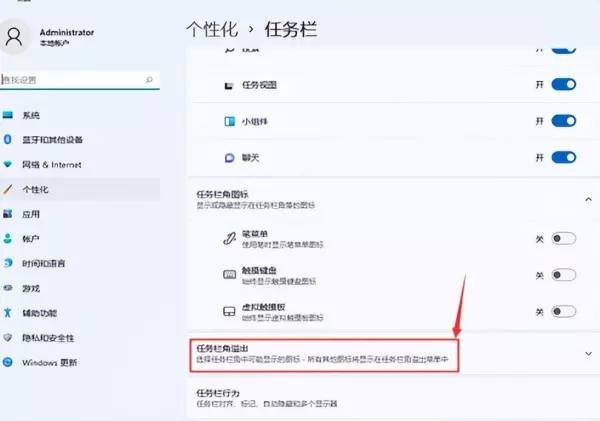The width and height of the screenshot is (600, 421).
Task: Open the 帐户 settings page
Action: coord(80,238)
